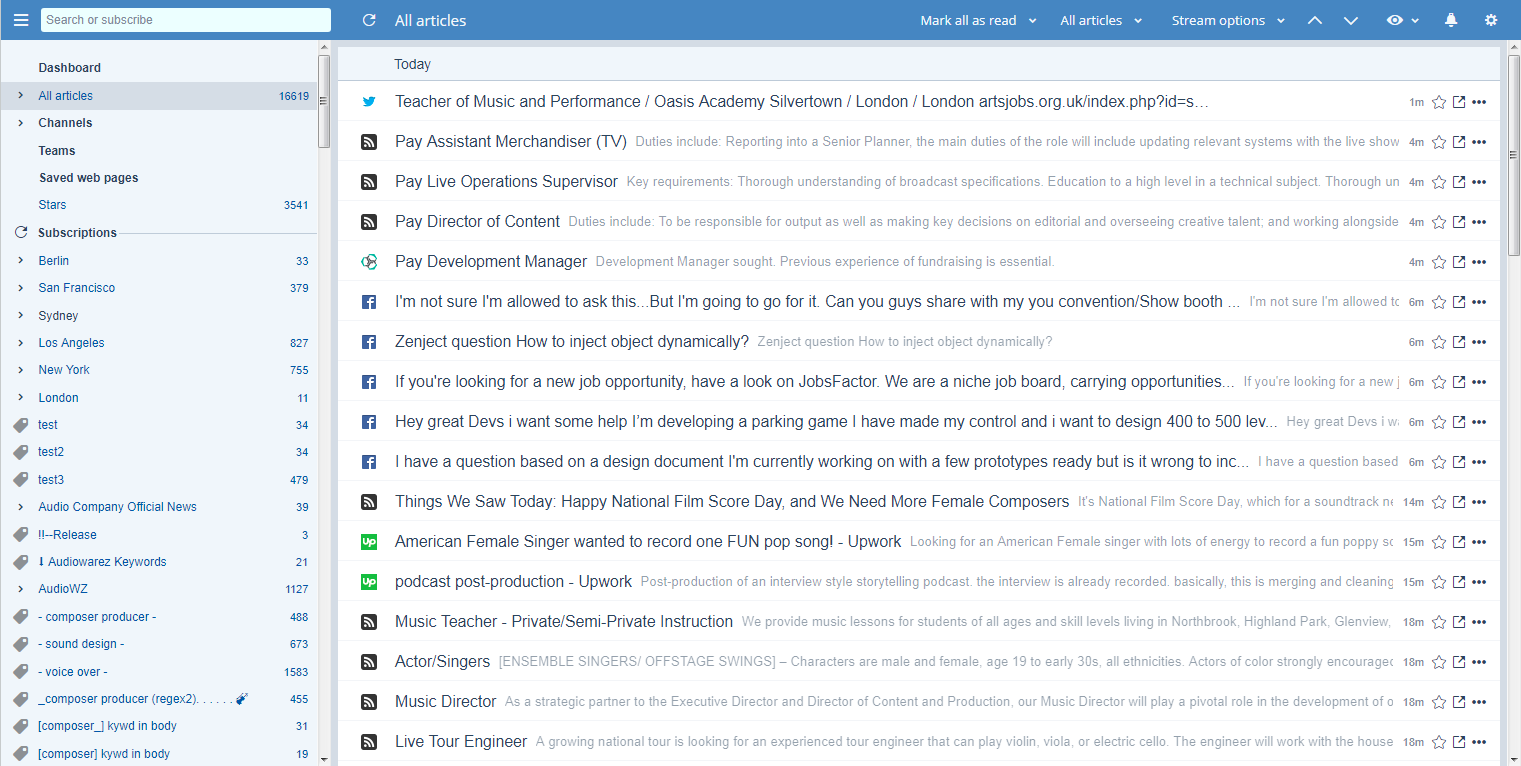Expand the New York folder
1521x766 pixels.
(21, 370)
